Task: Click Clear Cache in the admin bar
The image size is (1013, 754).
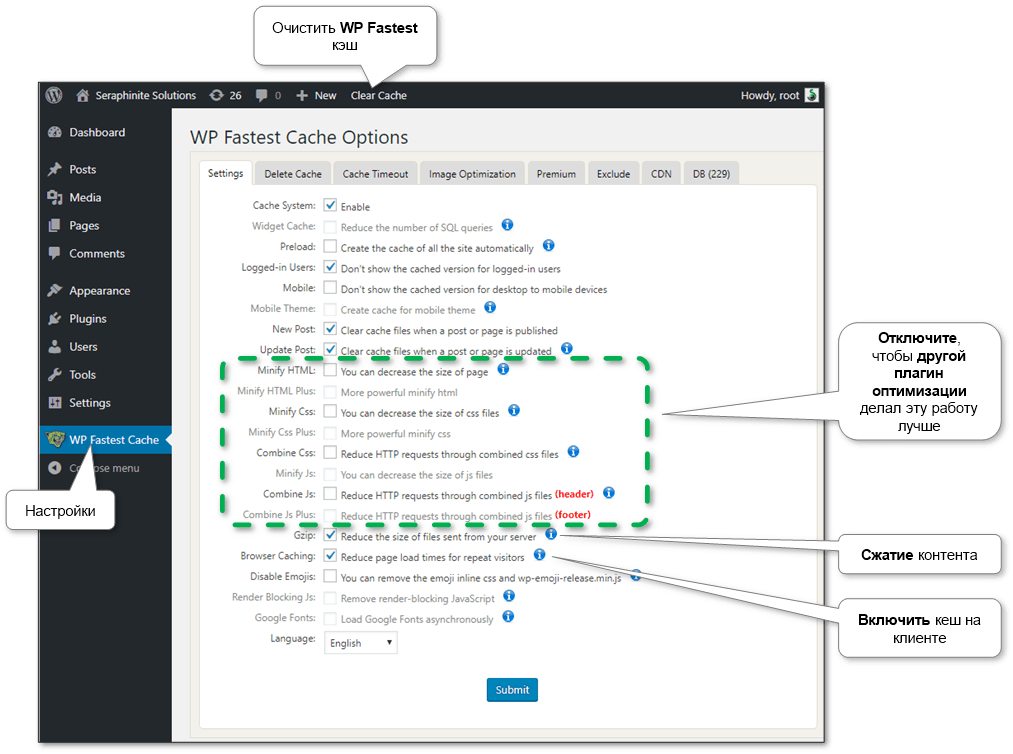Action: 379,96
